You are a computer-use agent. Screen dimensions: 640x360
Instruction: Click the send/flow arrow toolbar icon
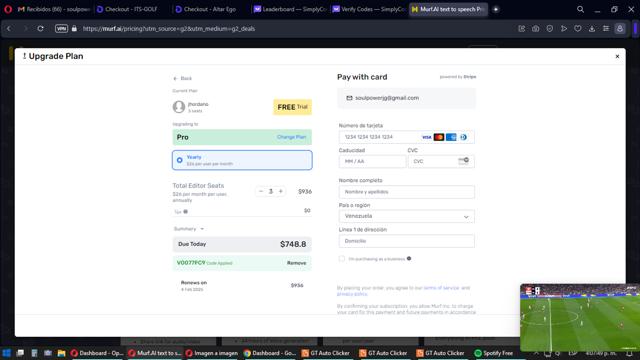564,29
